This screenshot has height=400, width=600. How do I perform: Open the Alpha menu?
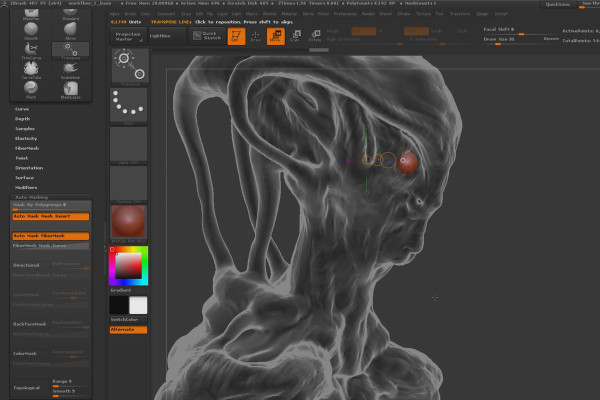tap(114, 14)
